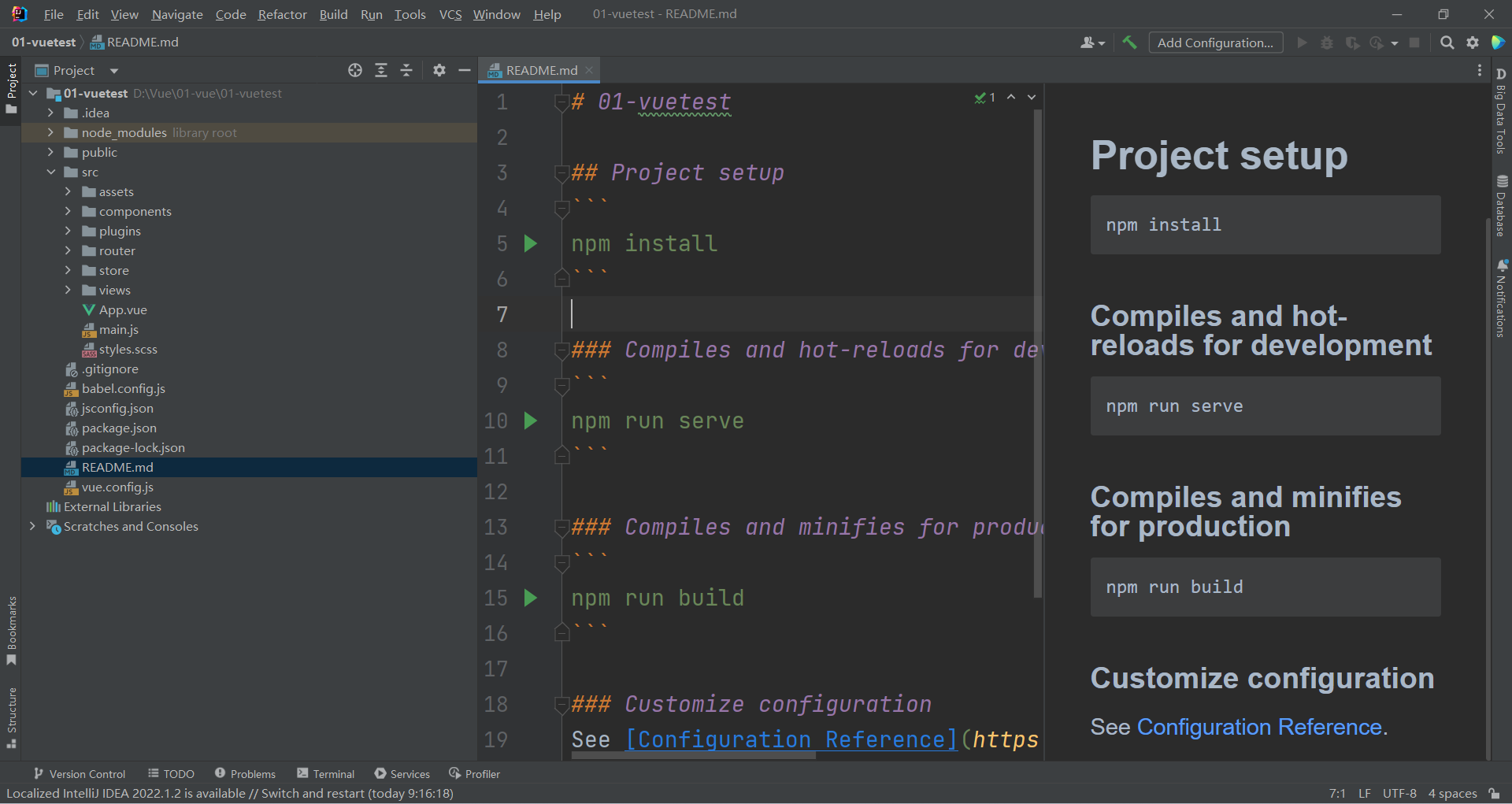
Task: Expand the components folder
Action: coord(68,211)
